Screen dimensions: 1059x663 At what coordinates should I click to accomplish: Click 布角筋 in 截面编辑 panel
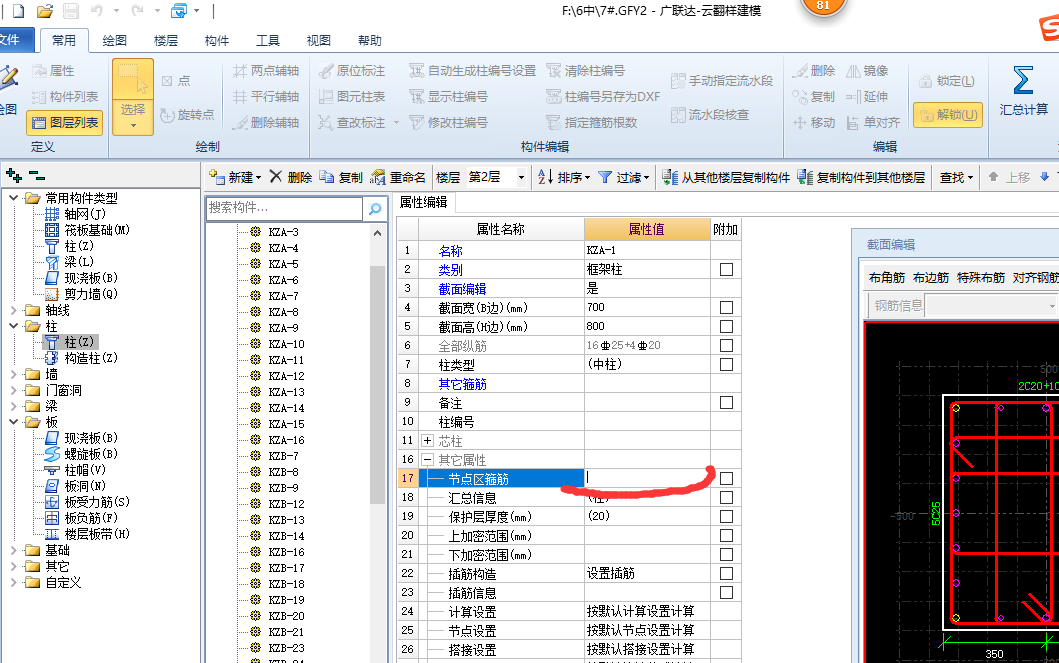pos(886,277)
